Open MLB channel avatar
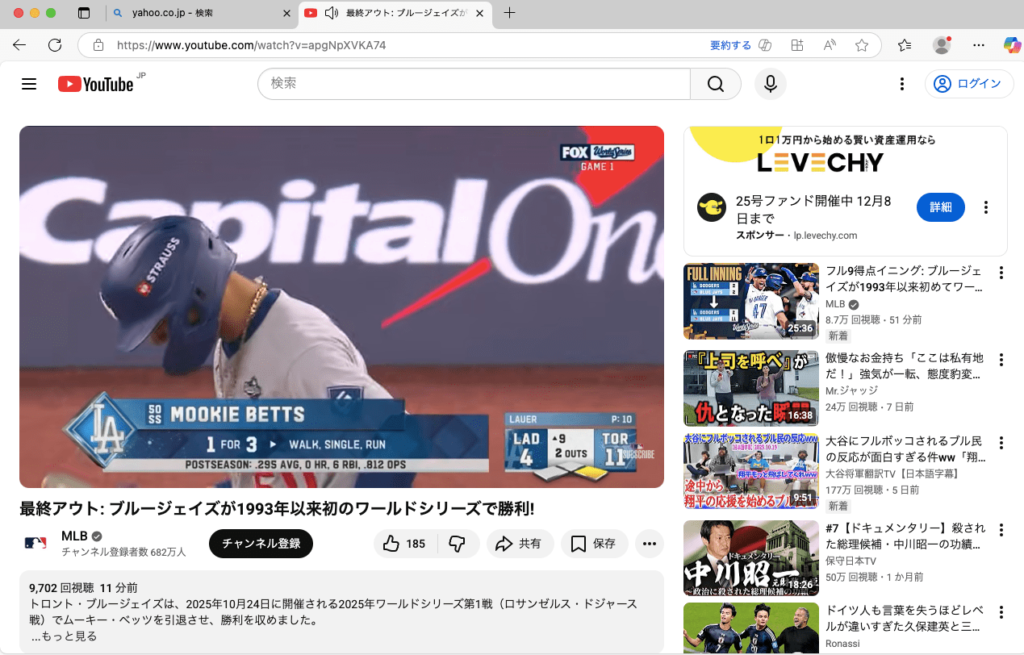 [x=35, y=543]
